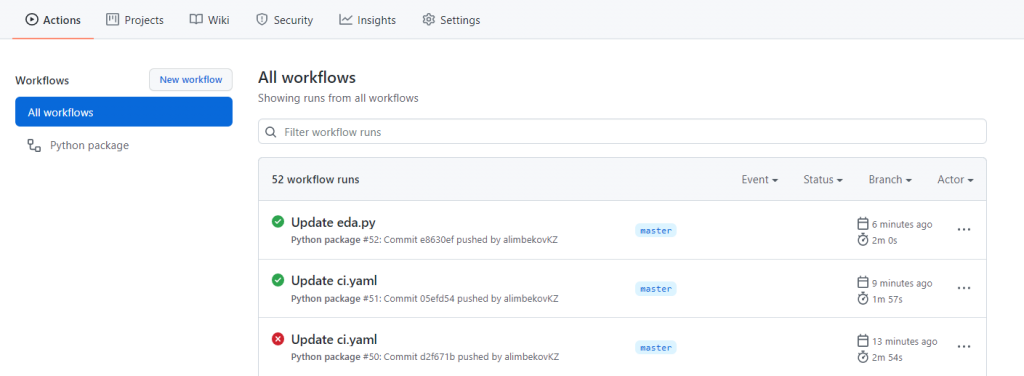Open the Wiki tab
Screen dimensions: 1024x376
coord(210,20)
